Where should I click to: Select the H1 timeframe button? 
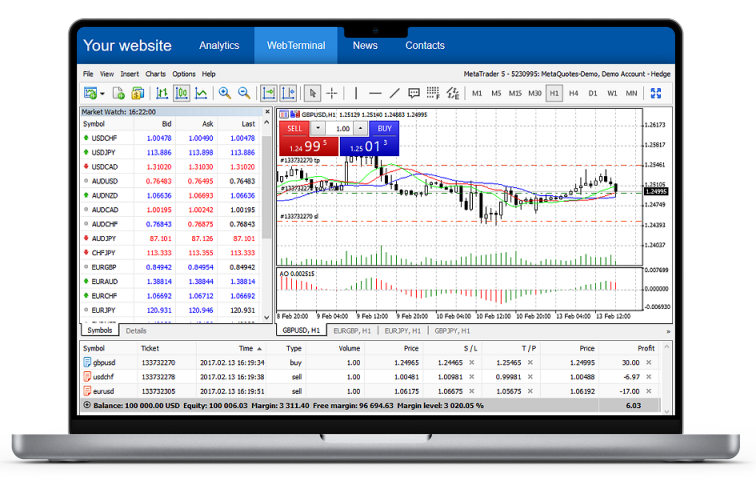[x=554, y=94]
